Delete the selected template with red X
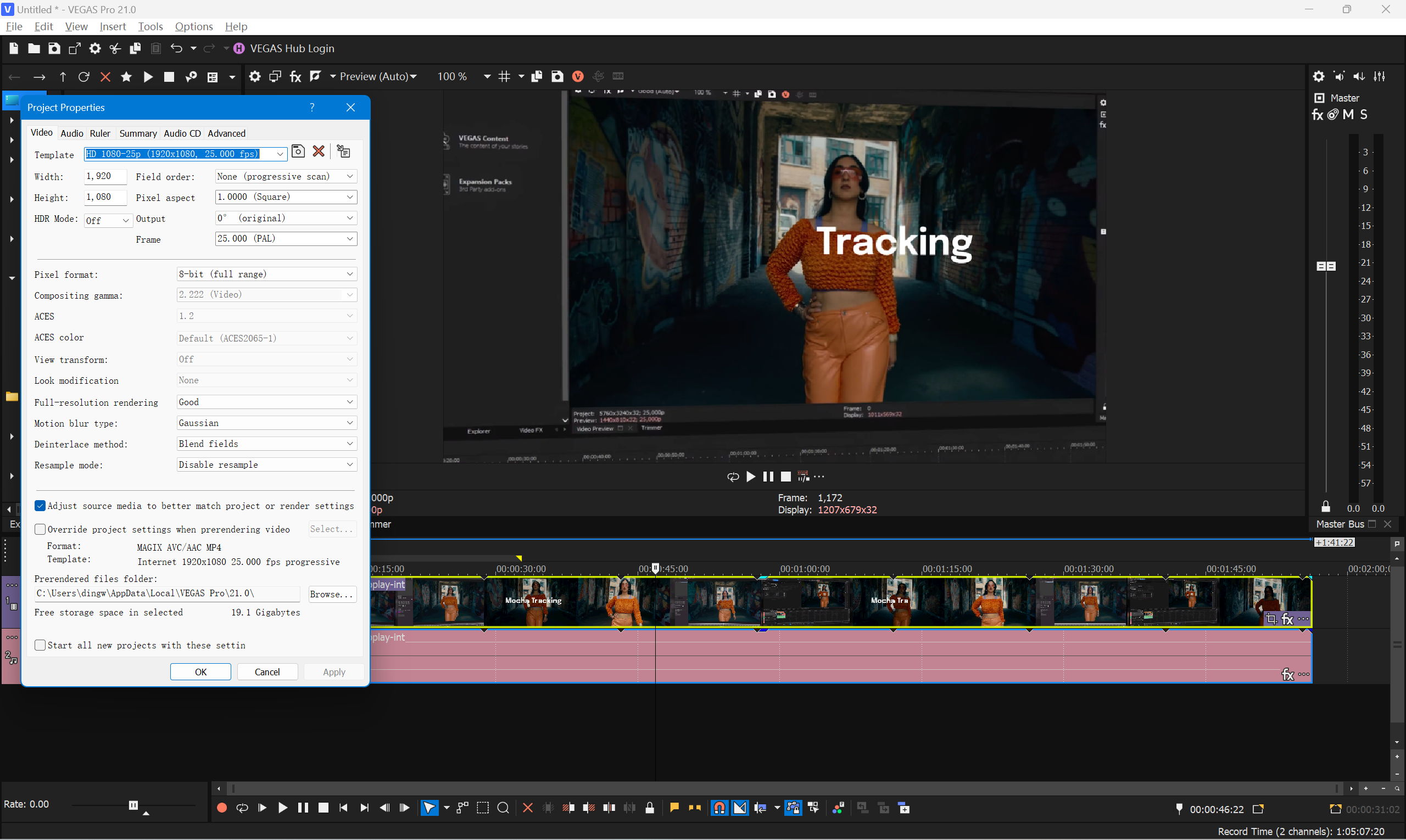This screenshot has height=840, width=1406. point(319,152)
